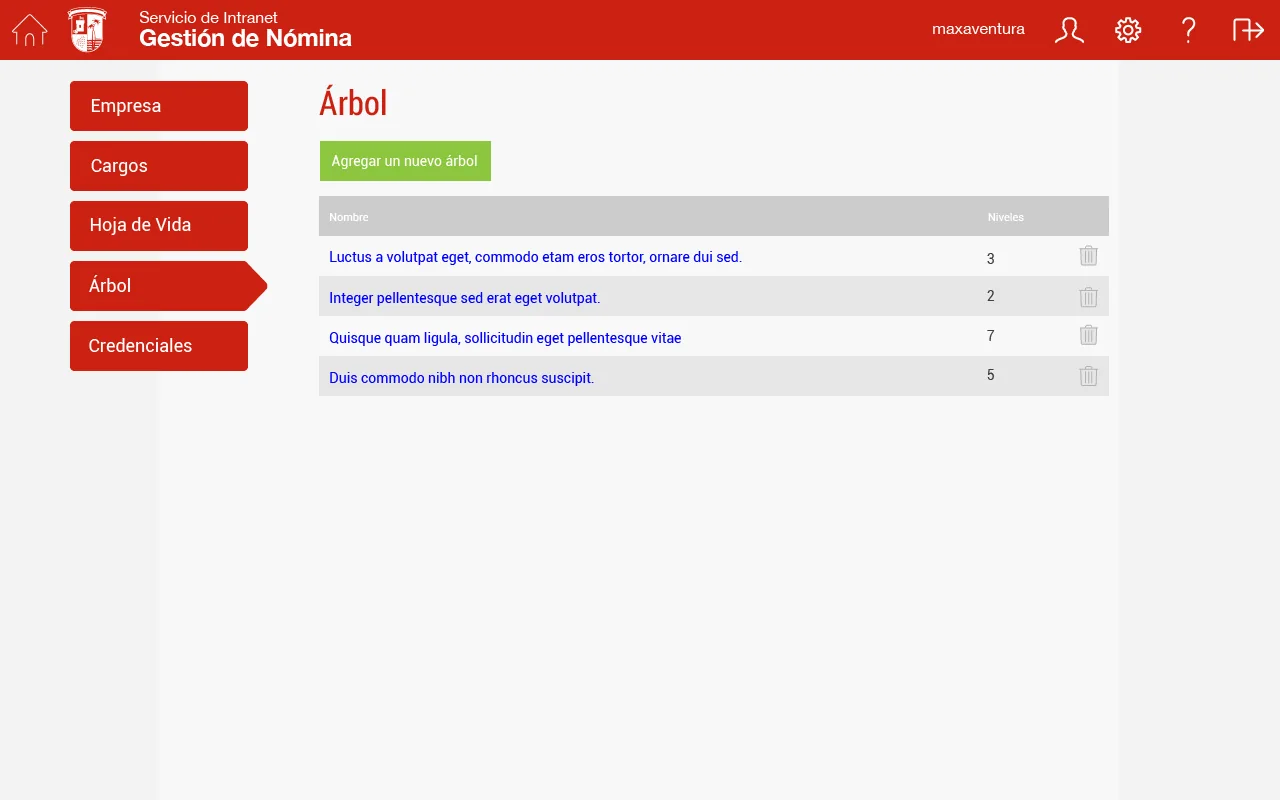Image resolution: width=1280 pixels, height=800 pixels.
Task: Click levels value 3 in the Luctus row
Action: click(x=991, y=259)
